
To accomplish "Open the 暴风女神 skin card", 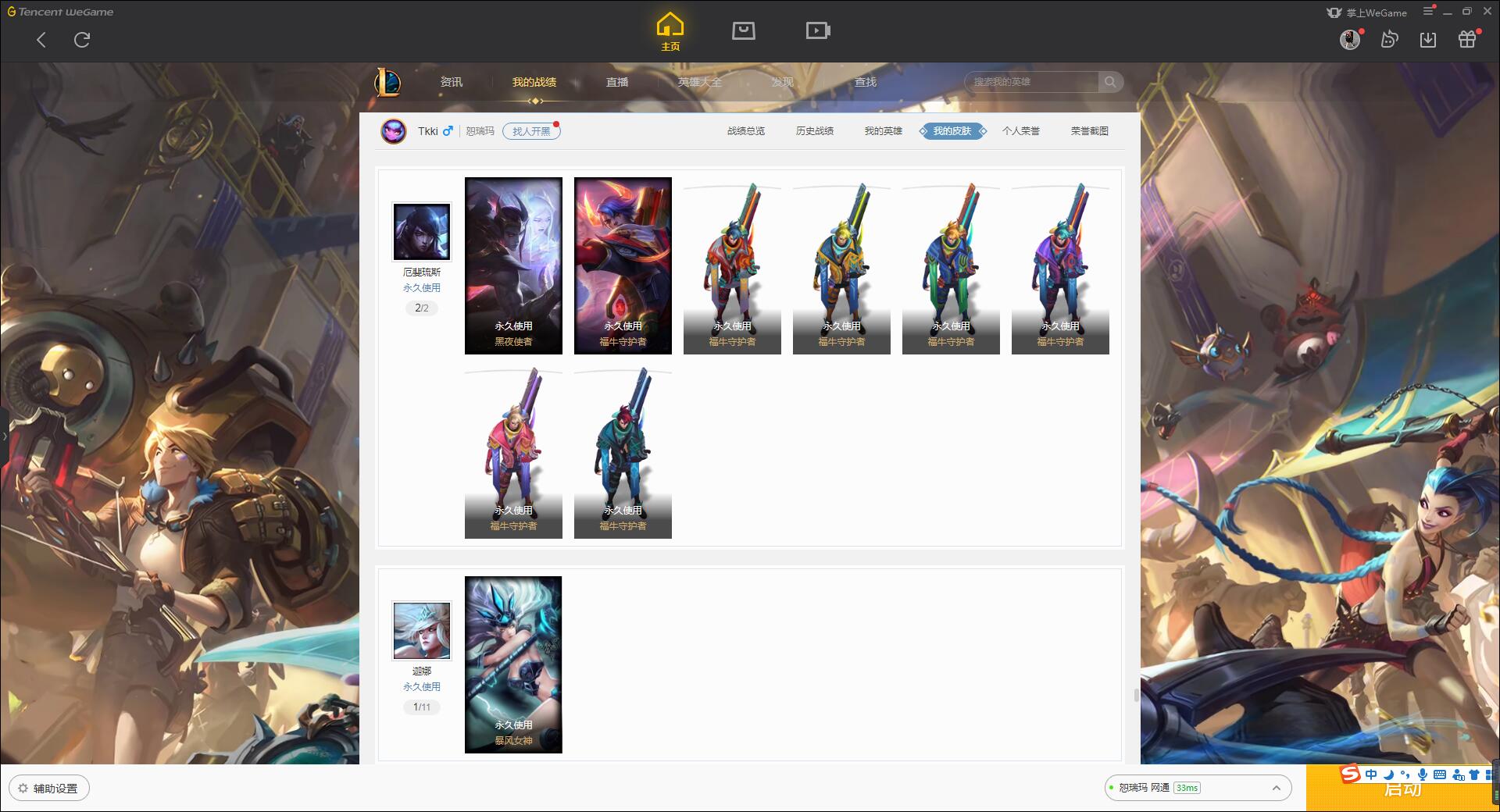I will pyautogui.click(x=513, y=664).
